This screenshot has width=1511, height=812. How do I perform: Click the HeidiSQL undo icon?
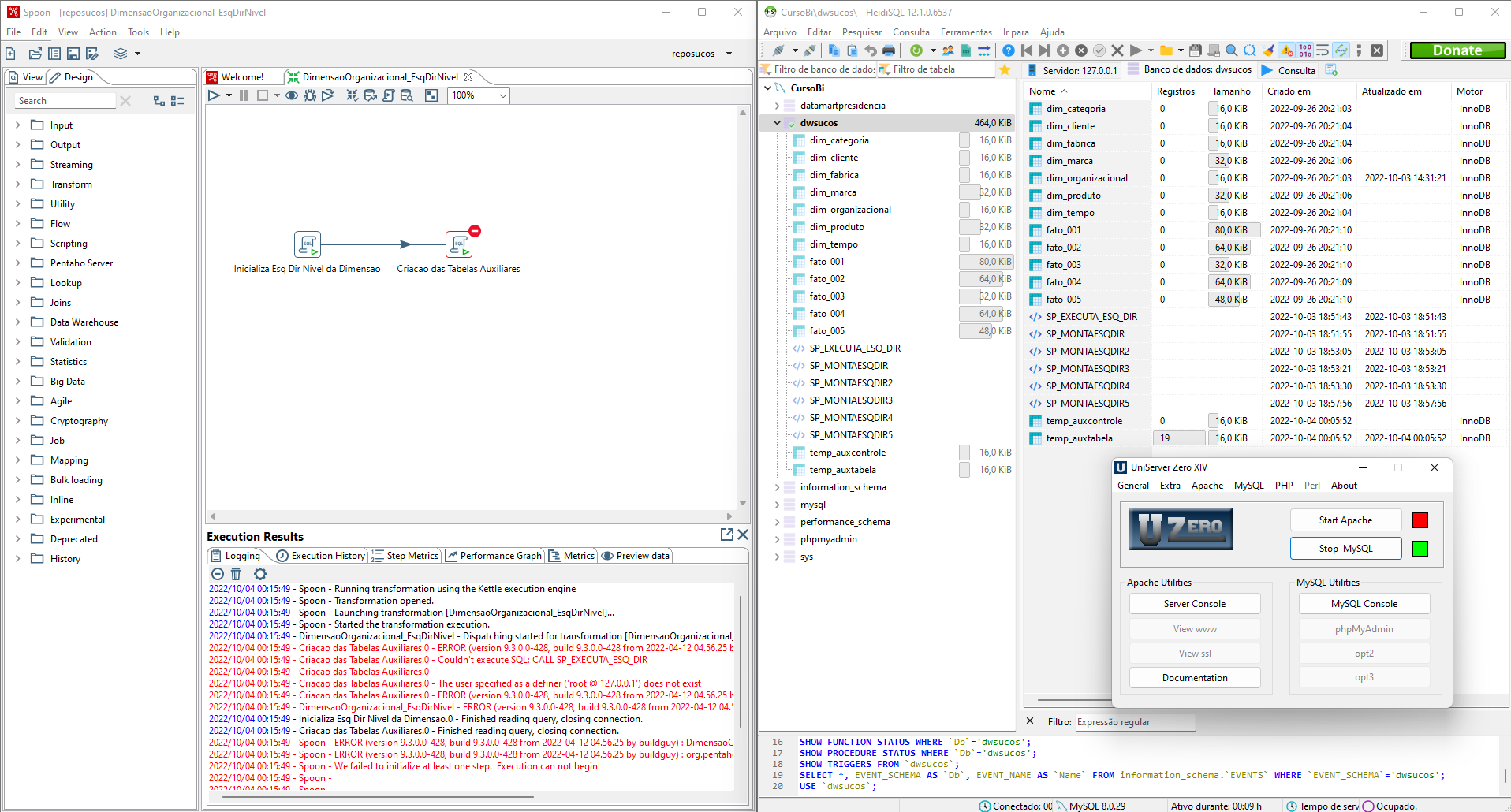click(871, 50)
